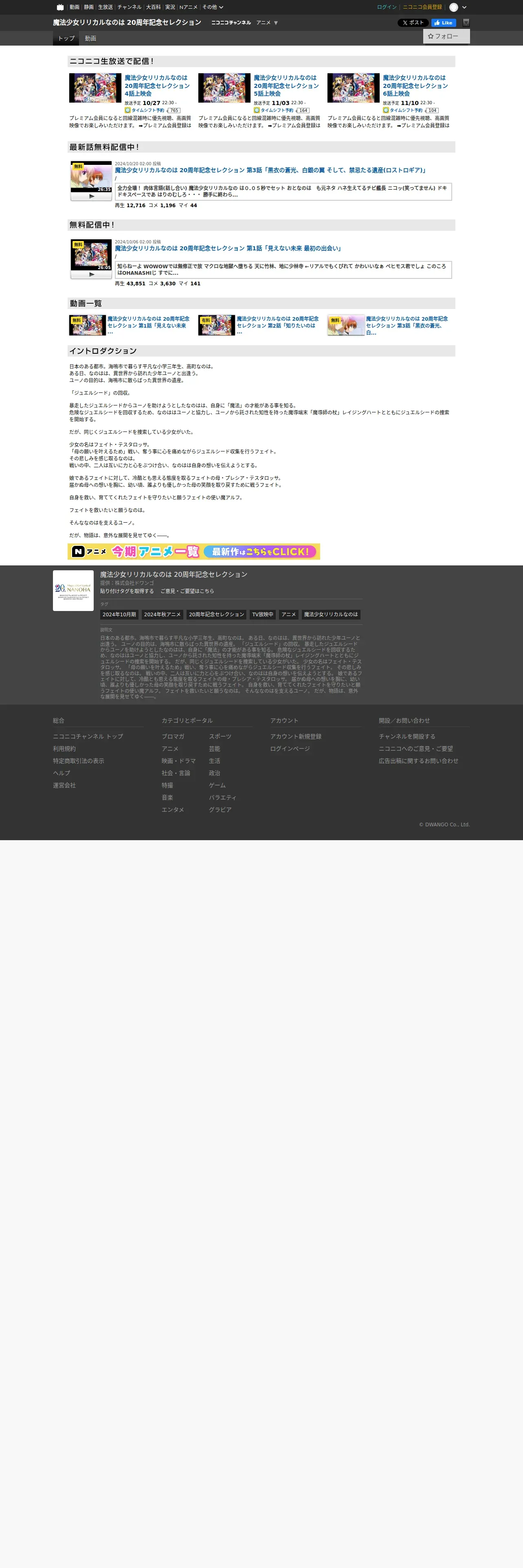This screenshot has height=1568, width=523.
Task: Toggle the dropdown arrow beside the Like button
Action: [x=466, y=22]
